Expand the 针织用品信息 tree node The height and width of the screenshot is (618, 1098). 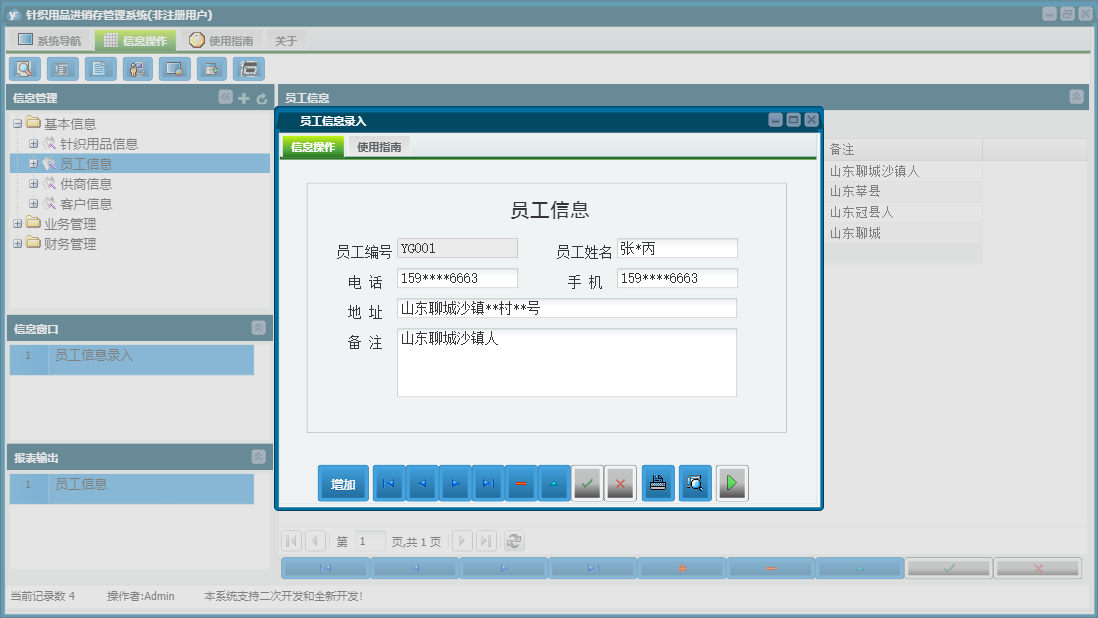coord(33,143)
